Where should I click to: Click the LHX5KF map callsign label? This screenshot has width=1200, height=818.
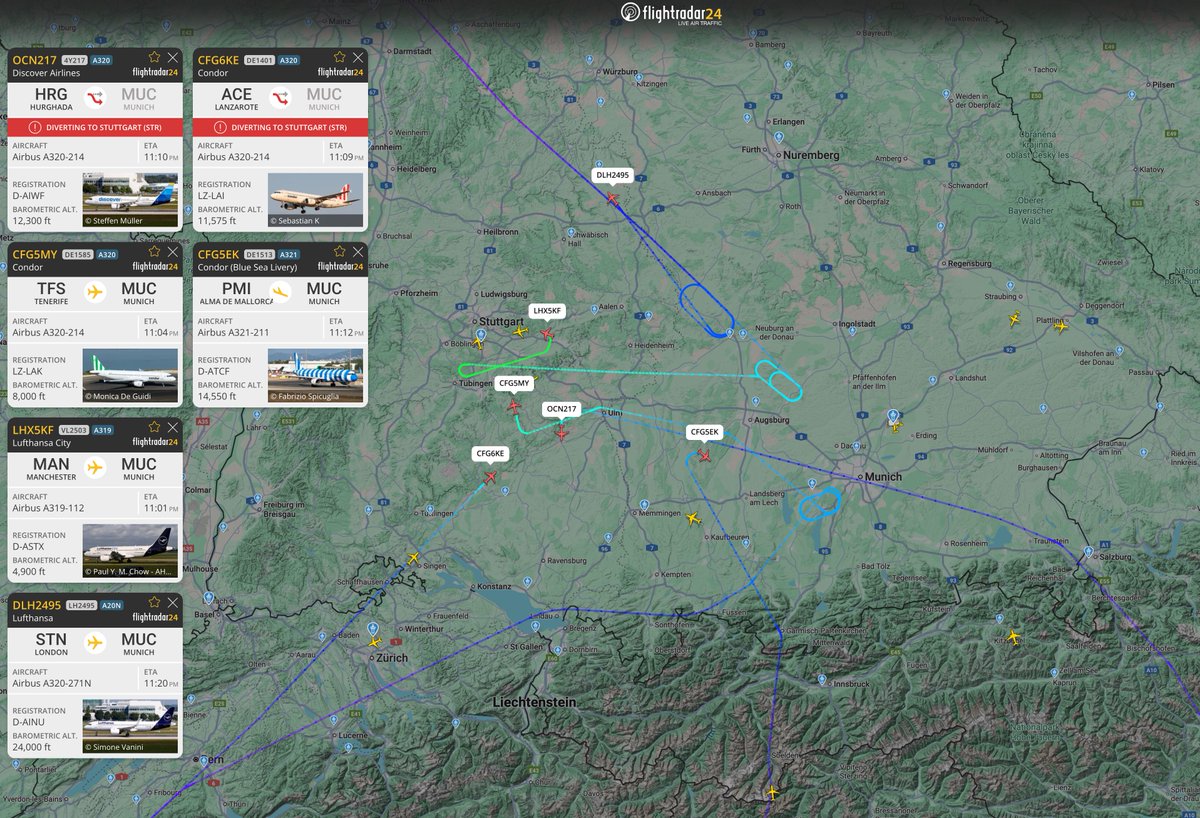click(x=548, y=311)
